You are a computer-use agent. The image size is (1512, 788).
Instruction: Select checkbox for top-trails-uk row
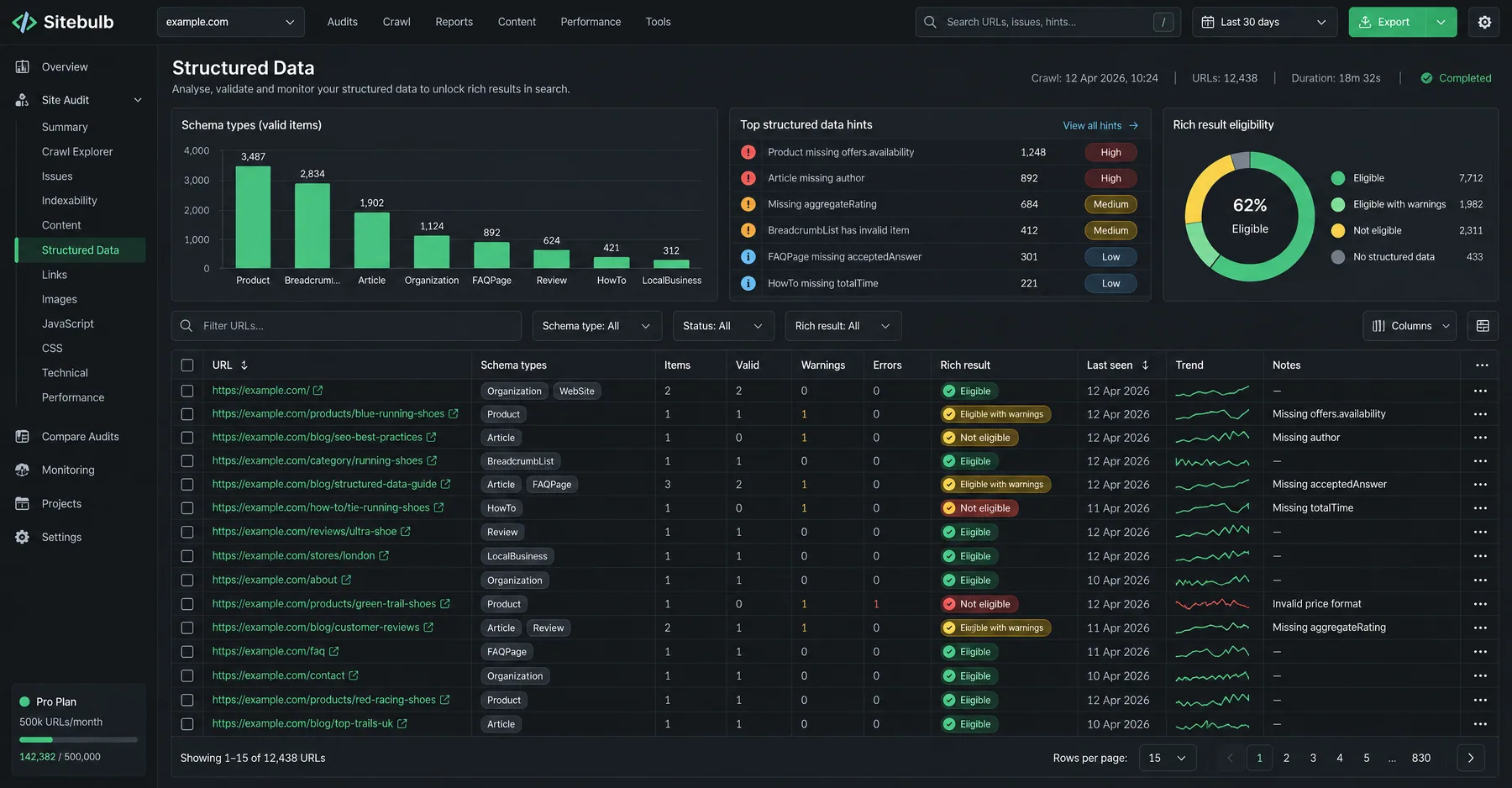[187, 724]
